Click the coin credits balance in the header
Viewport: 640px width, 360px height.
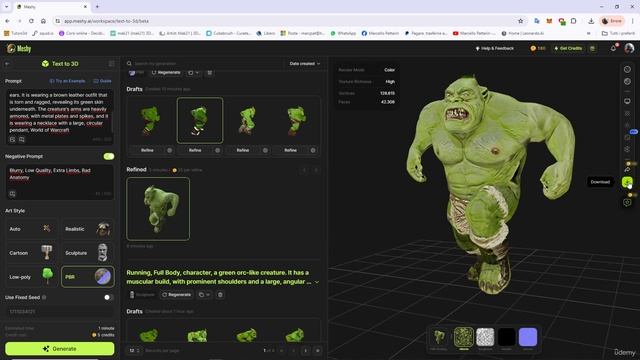[538, 49]
